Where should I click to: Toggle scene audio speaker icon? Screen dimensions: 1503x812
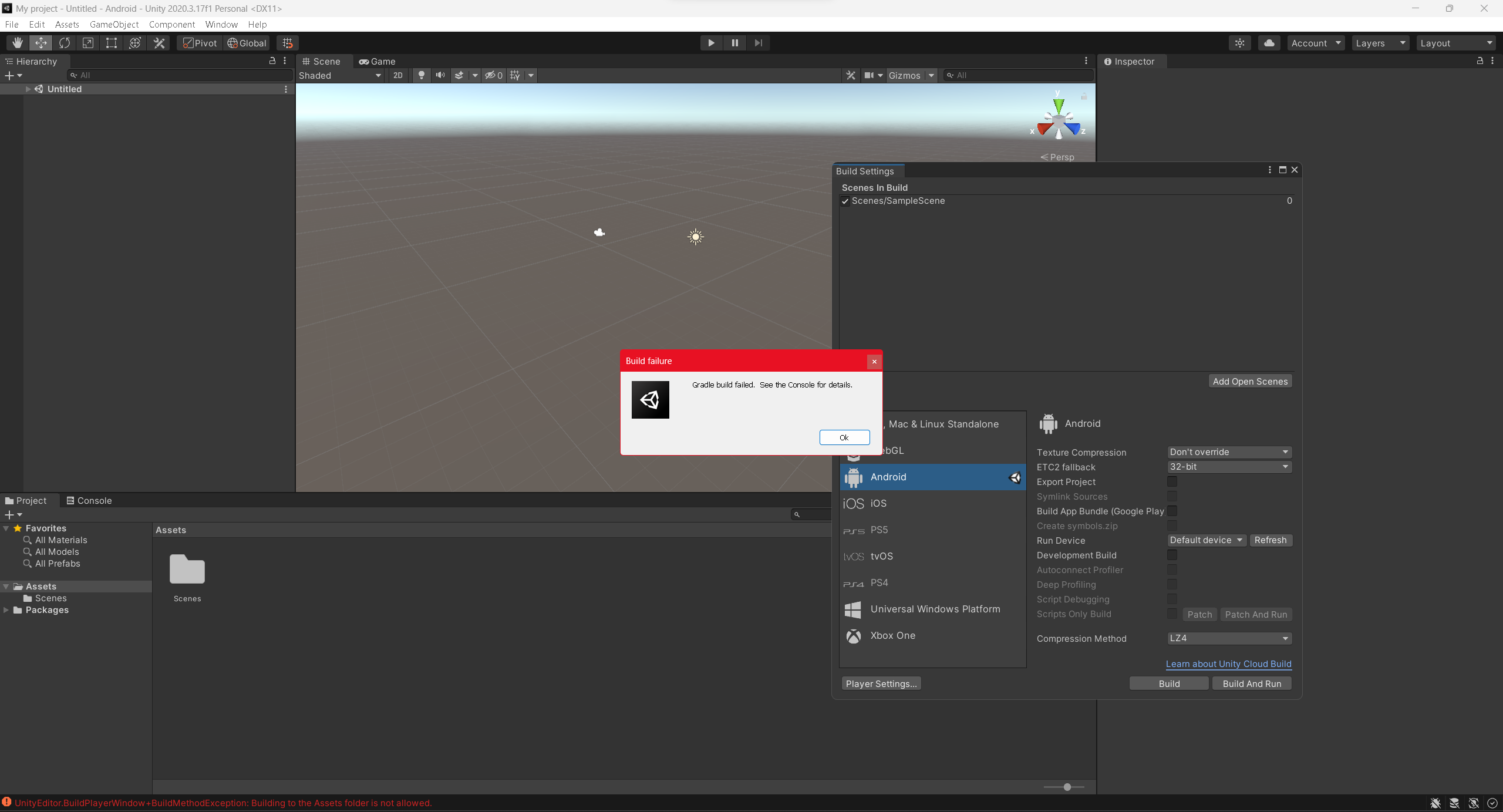[x=440, y=75]
